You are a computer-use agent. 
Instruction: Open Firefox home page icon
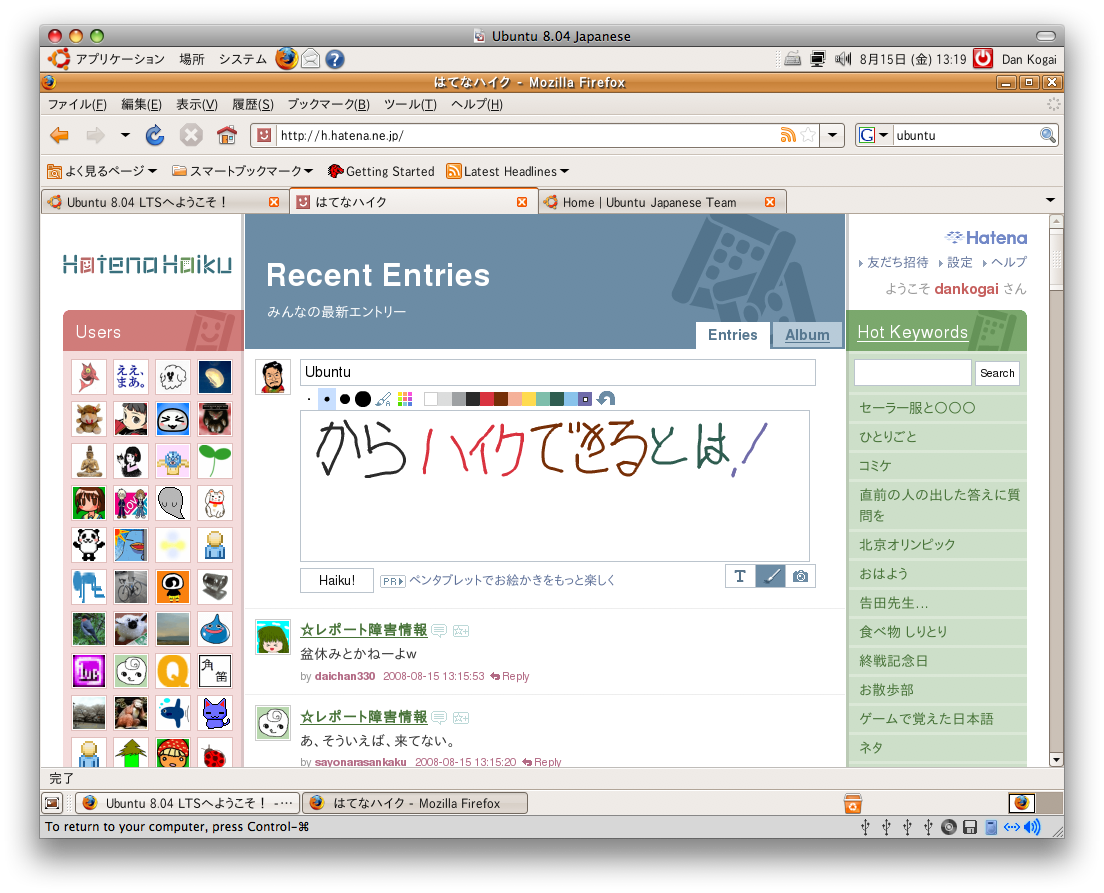pyautogui.click(x=227, y=135)
